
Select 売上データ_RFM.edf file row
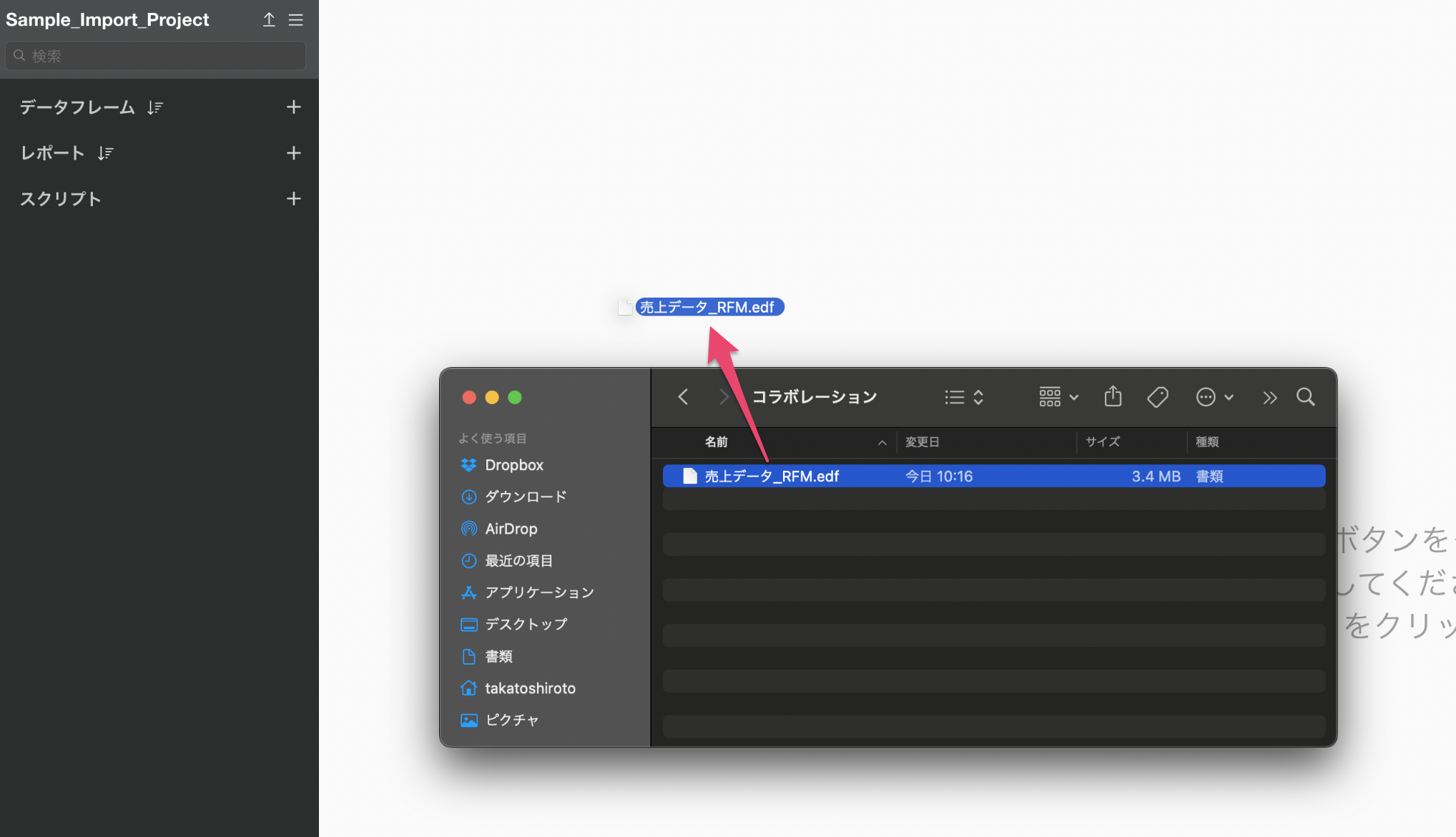point(993,476)
